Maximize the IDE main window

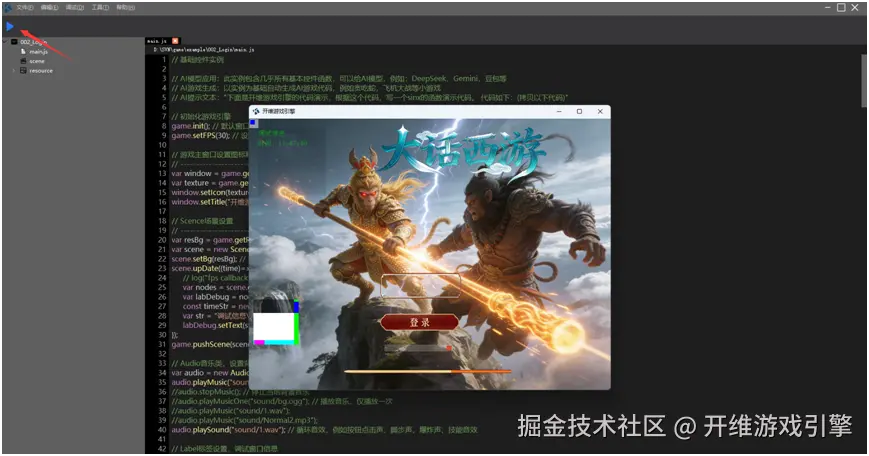pos(841,7)
